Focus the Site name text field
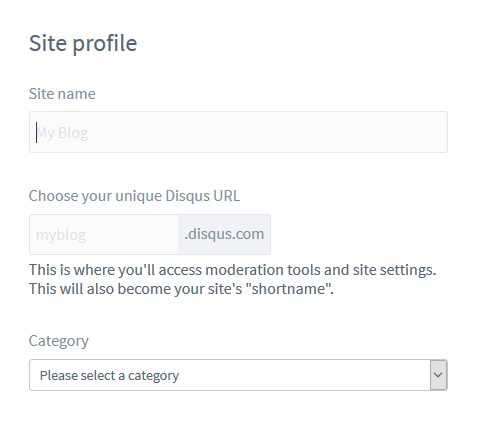 pos(238,132)
